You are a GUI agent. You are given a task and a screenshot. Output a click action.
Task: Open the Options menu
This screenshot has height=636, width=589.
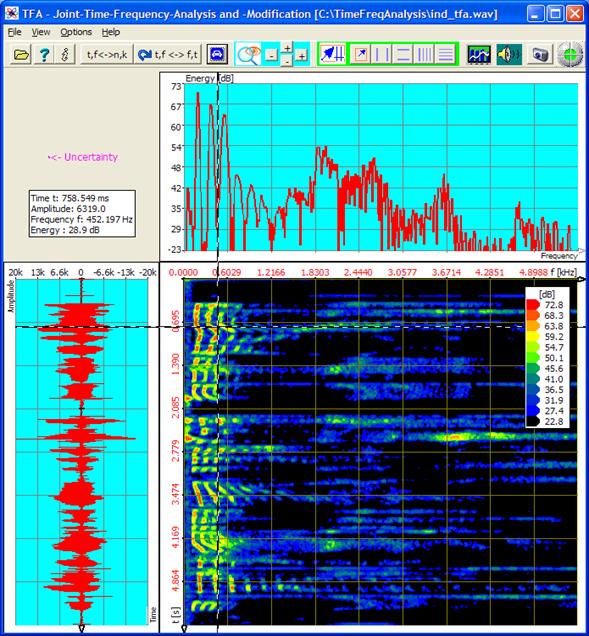pyautogui.click(x=76, y=32)
